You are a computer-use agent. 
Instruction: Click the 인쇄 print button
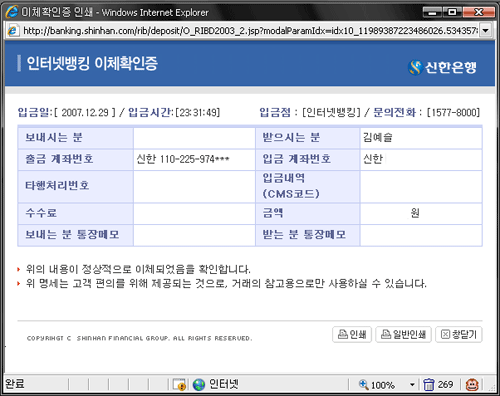click(352, 334)
